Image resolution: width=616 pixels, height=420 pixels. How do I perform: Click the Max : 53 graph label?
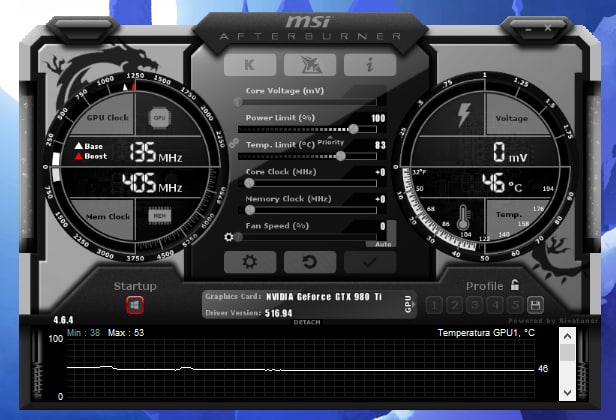(126, 333)
